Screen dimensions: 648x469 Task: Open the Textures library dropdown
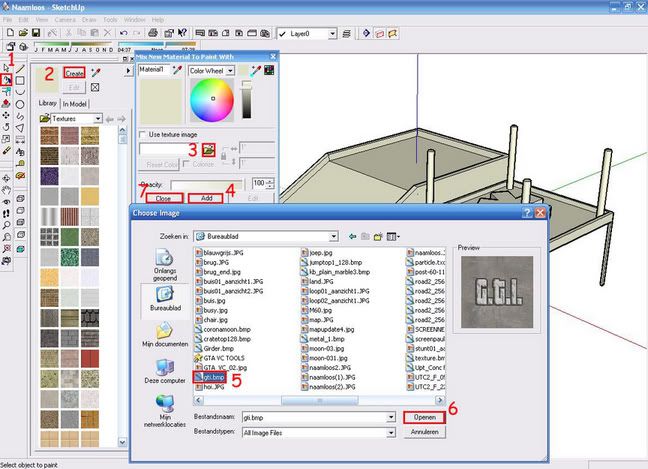tap(98, 119)
